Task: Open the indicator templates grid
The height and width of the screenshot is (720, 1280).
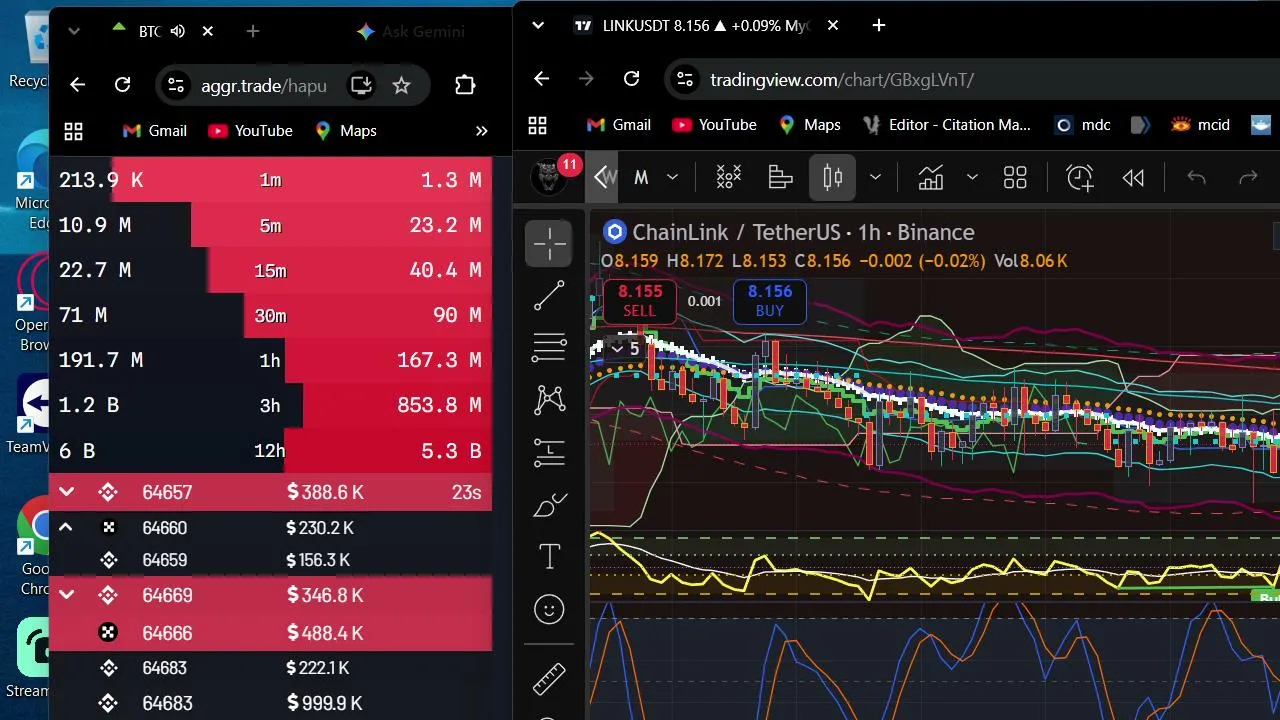Action: click(x=1015, y=178)
